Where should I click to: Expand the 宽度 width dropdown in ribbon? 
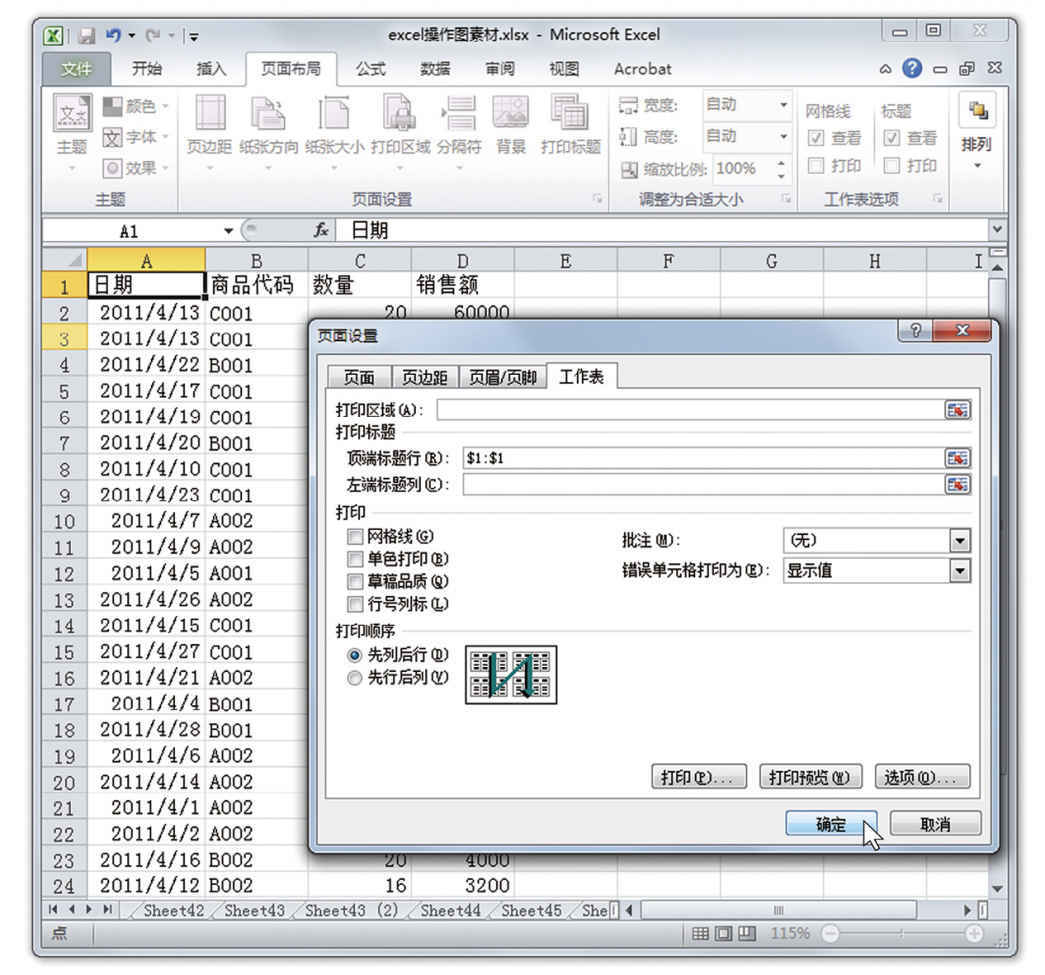tap(784, 105)
